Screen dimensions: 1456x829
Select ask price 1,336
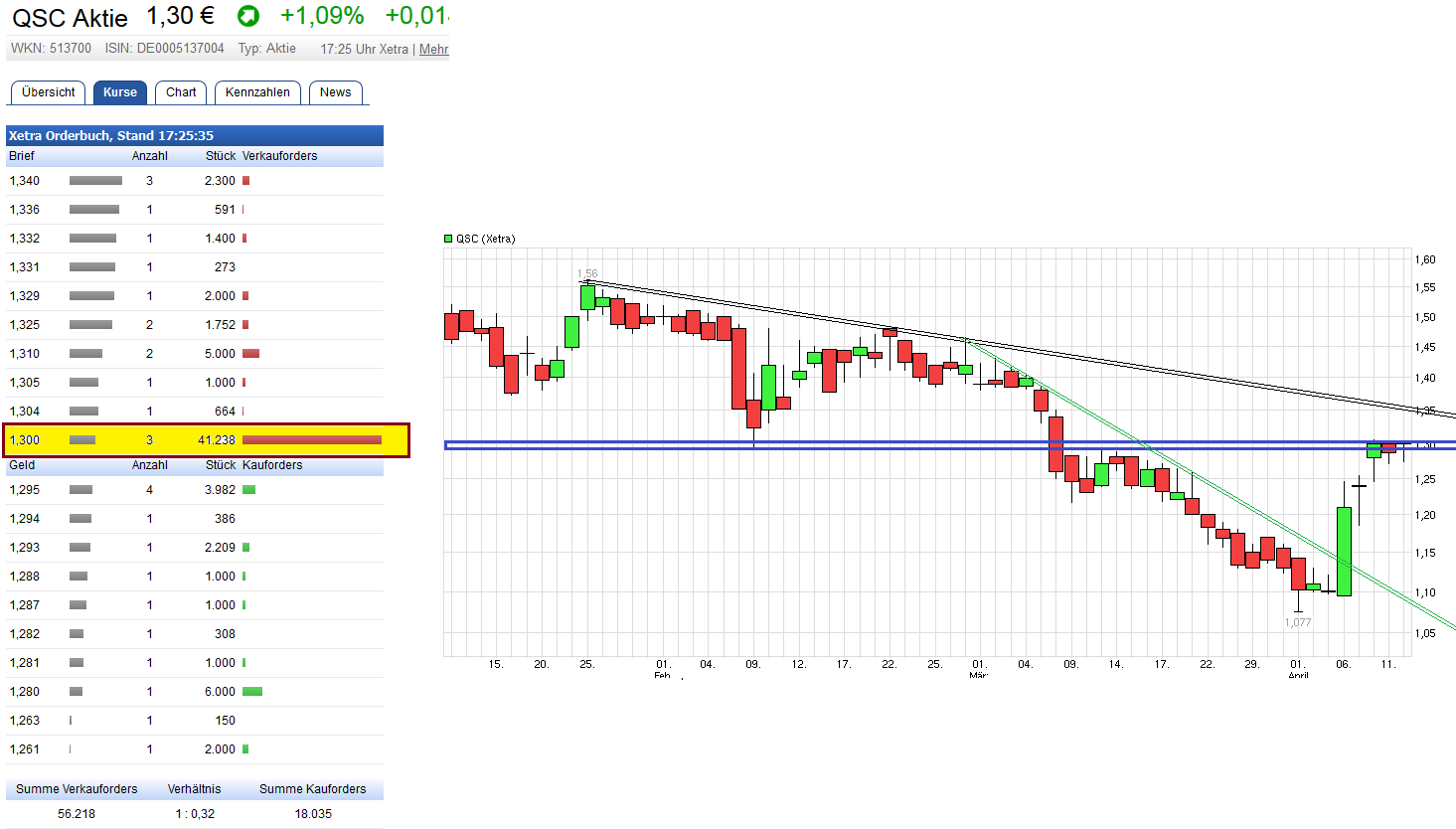[x=25, y=210]
